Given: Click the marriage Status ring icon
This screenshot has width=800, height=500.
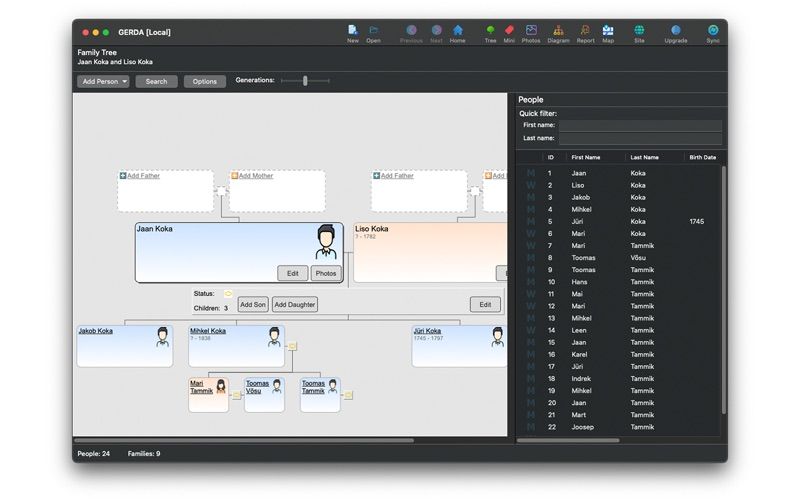Looking at the screenshot, I should (x=228, y=293).
